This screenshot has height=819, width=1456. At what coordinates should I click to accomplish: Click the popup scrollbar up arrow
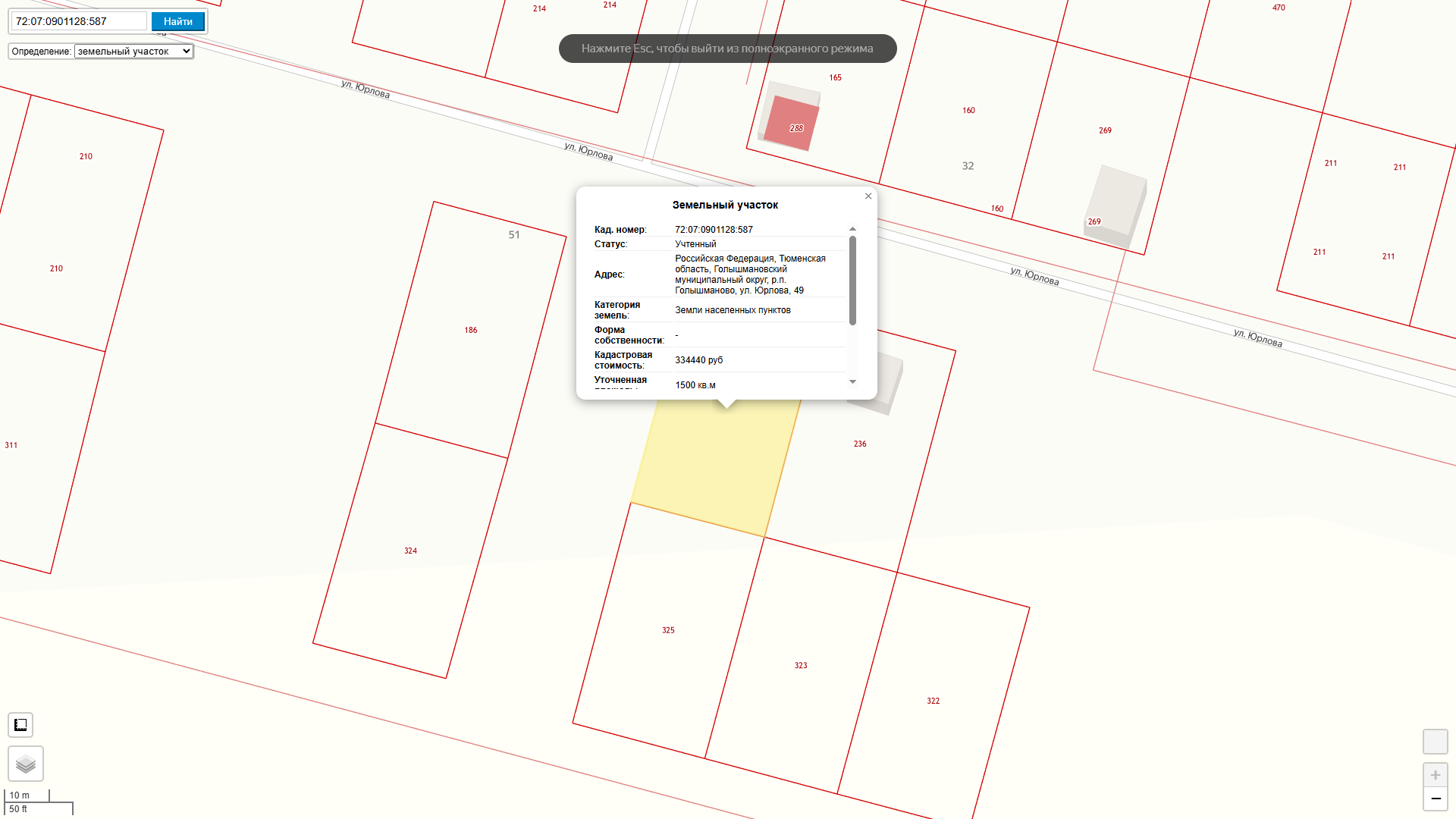point(852,229)
